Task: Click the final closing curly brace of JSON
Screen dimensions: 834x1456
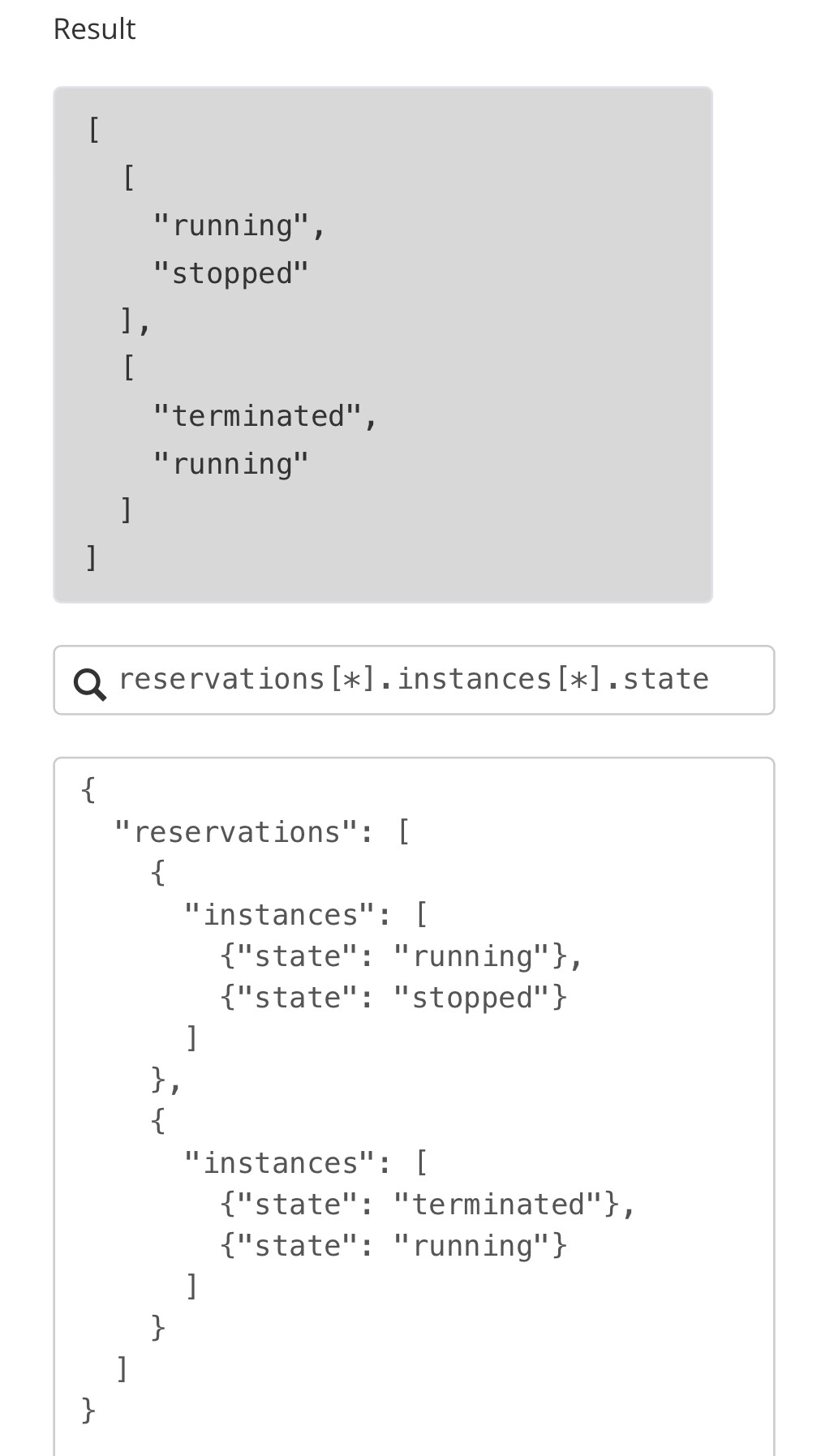Action: [x=88, y=1411]
